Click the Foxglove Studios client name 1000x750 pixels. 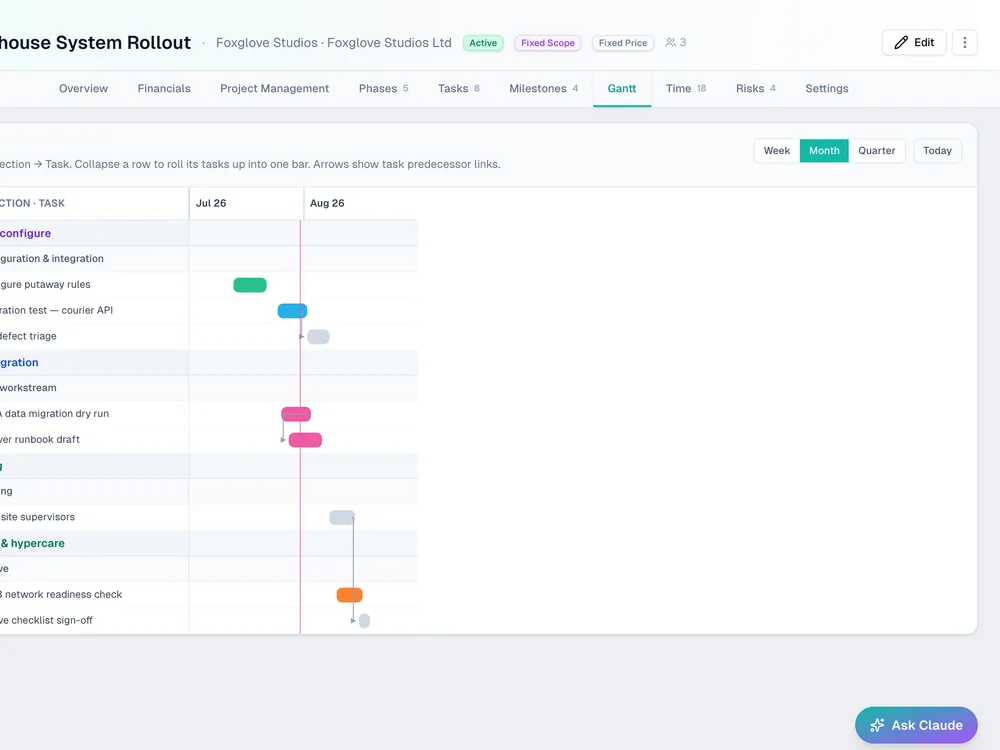[334, 43]
